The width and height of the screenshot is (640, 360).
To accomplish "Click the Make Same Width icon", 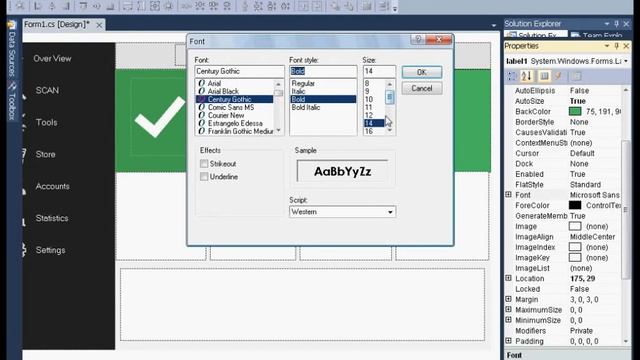I will click(127, 6).
